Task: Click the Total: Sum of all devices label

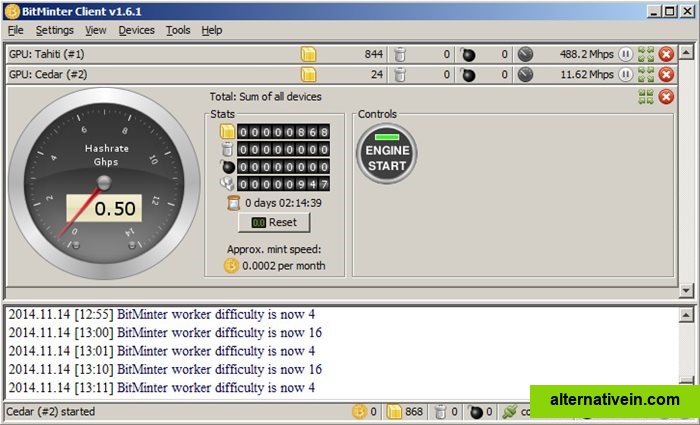Action: pyautogui.click(x=266, y=97)
